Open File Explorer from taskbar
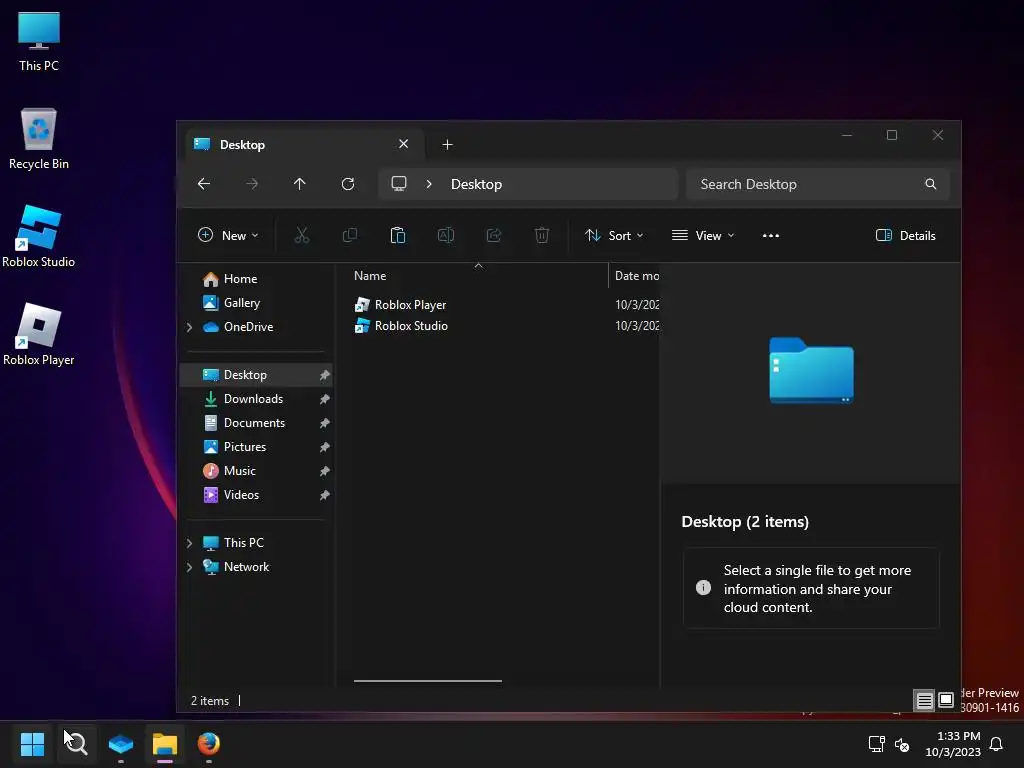Viewport: 1024px width, 768px height. click(x=165, y=744)
